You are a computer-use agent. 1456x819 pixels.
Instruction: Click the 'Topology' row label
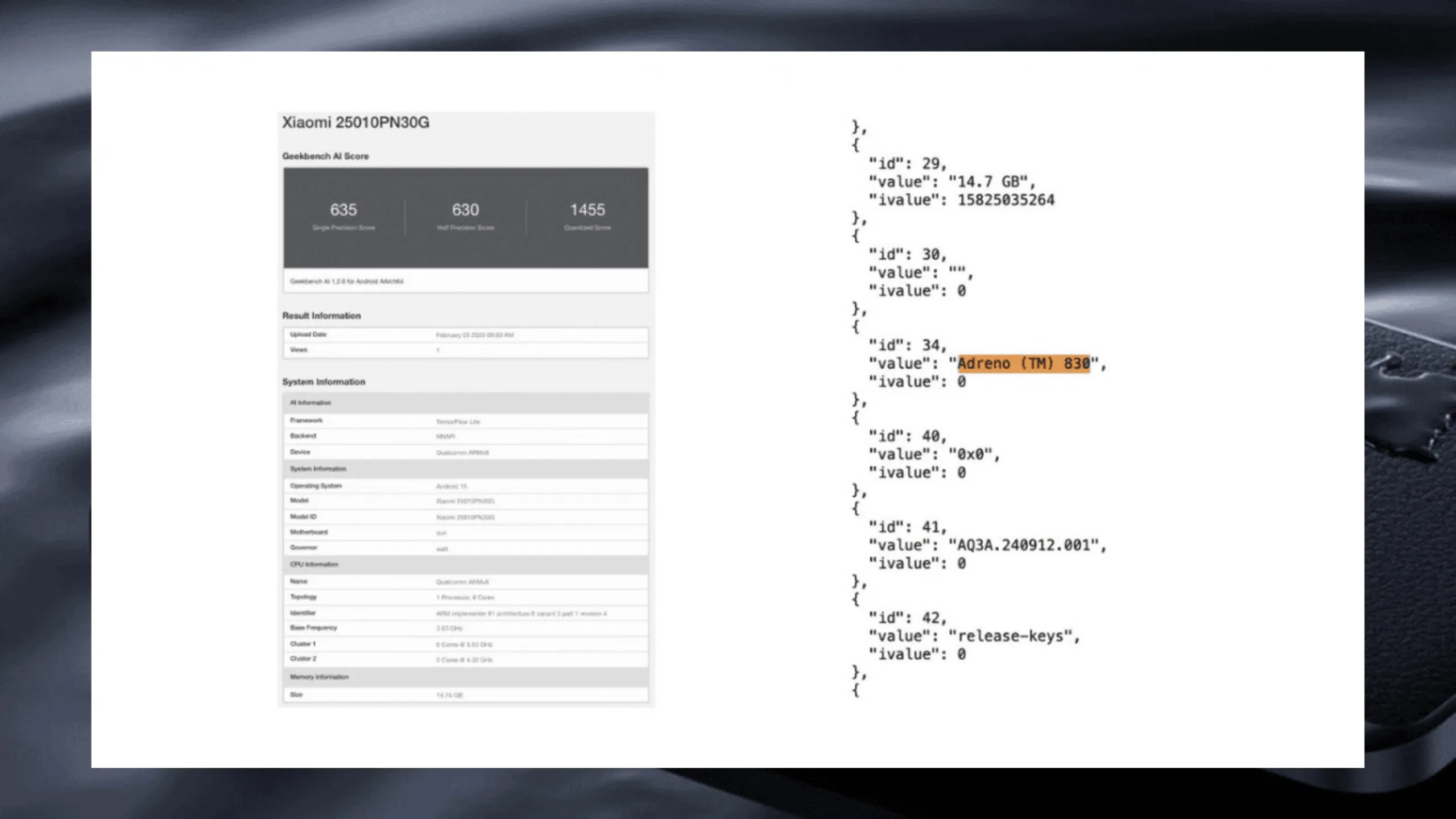click(303, 597)
